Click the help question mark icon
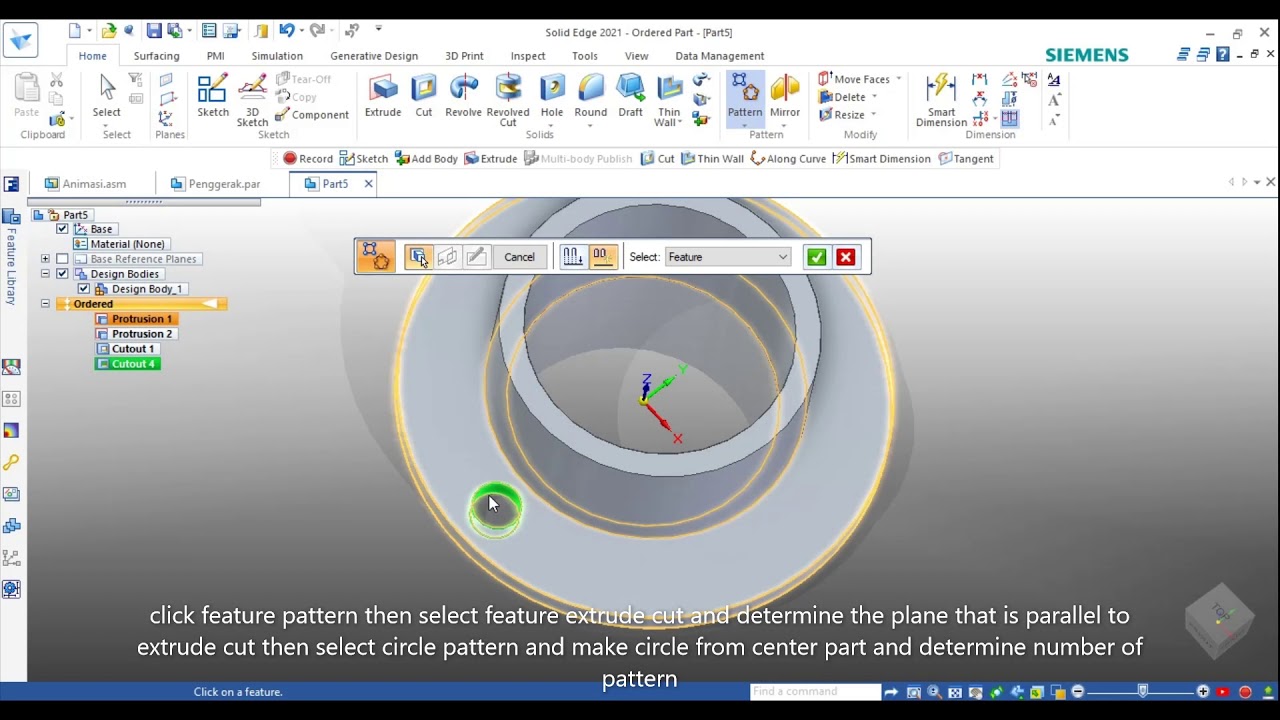Screen dimensions: 1280x720 tap(1222, 55)
